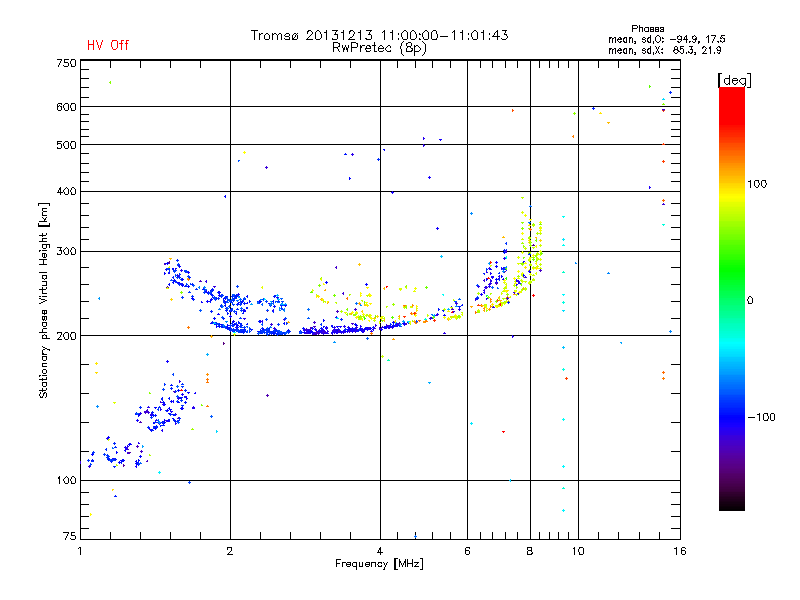Click the x-axis tick label '4'
Screen dimensions: 800x600
click(380, 551)
